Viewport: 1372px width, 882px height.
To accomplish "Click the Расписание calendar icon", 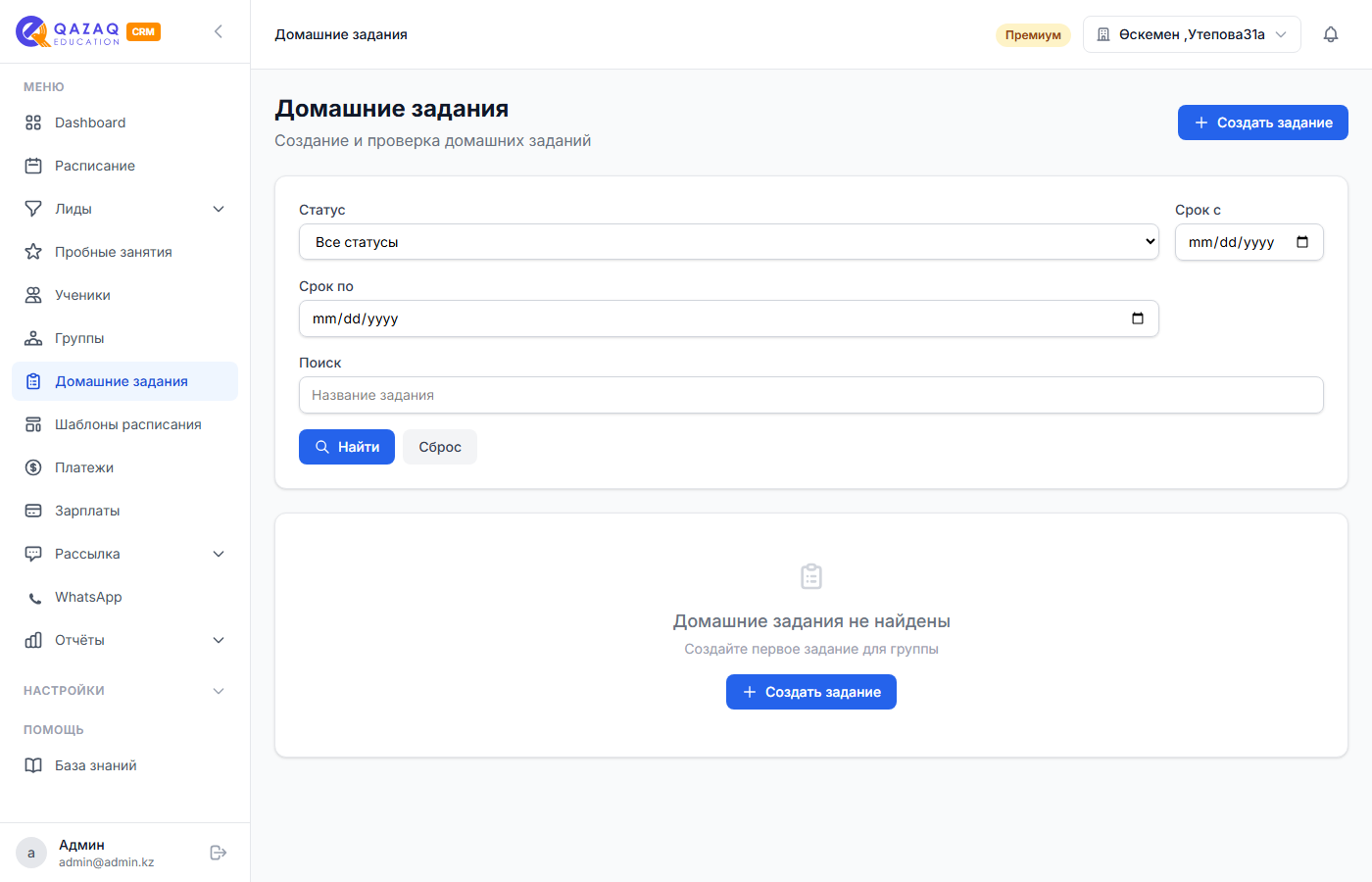I will (33, 166).
